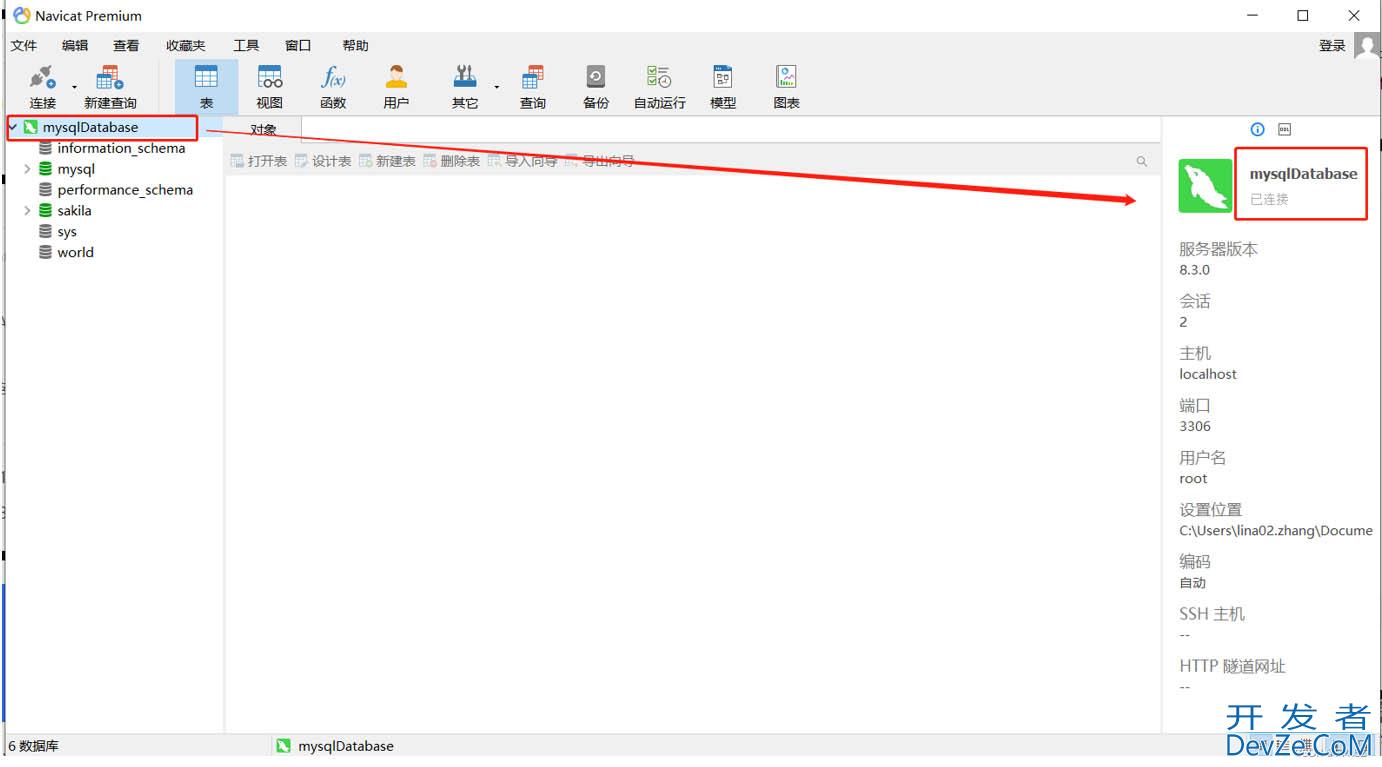Select the View (视图) toolbar icon

270,78
